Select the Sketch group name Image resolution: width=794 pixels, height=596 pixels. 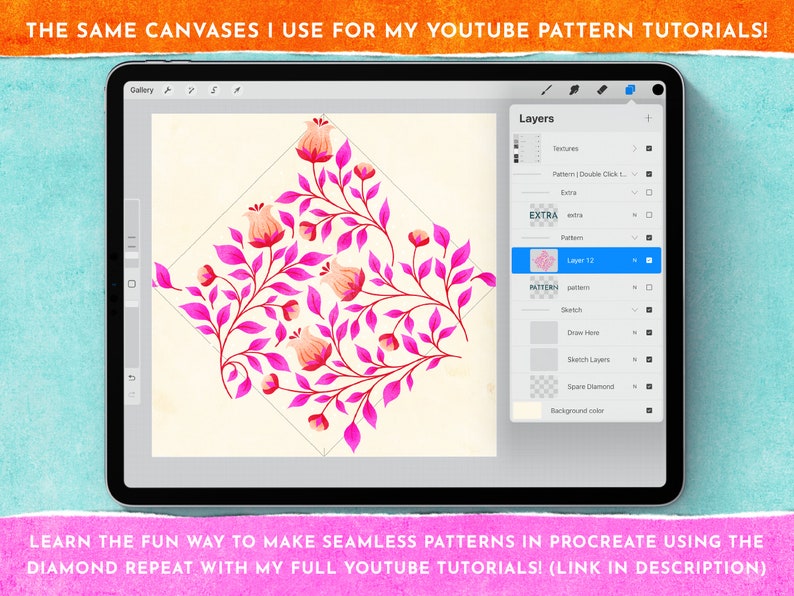coord(571,310)
